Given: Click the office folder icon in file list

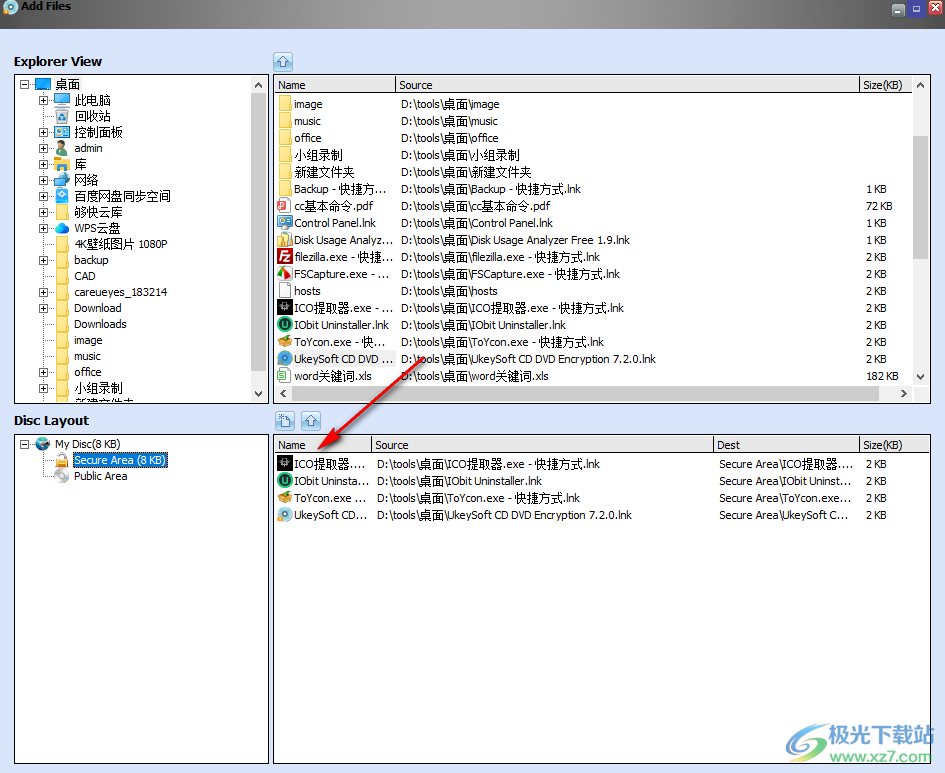Looking at the screenshot, I should click(284, 138).
